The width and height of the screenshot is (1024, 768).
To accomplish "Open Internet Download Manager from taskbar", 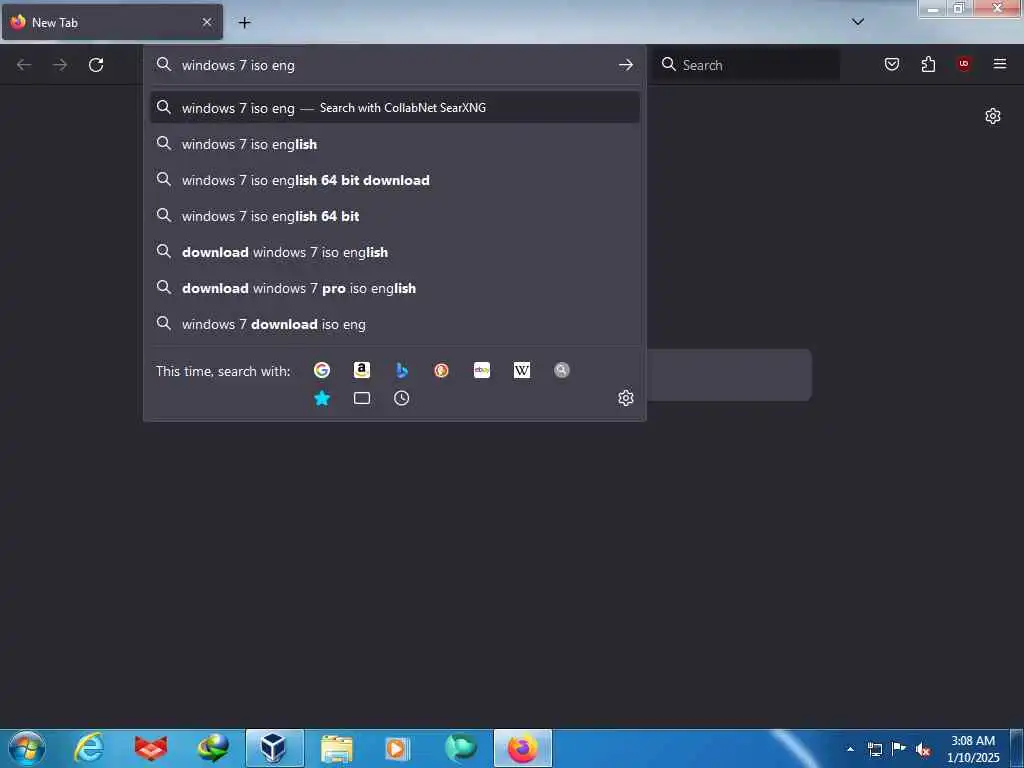I will [x=213, y=748].
